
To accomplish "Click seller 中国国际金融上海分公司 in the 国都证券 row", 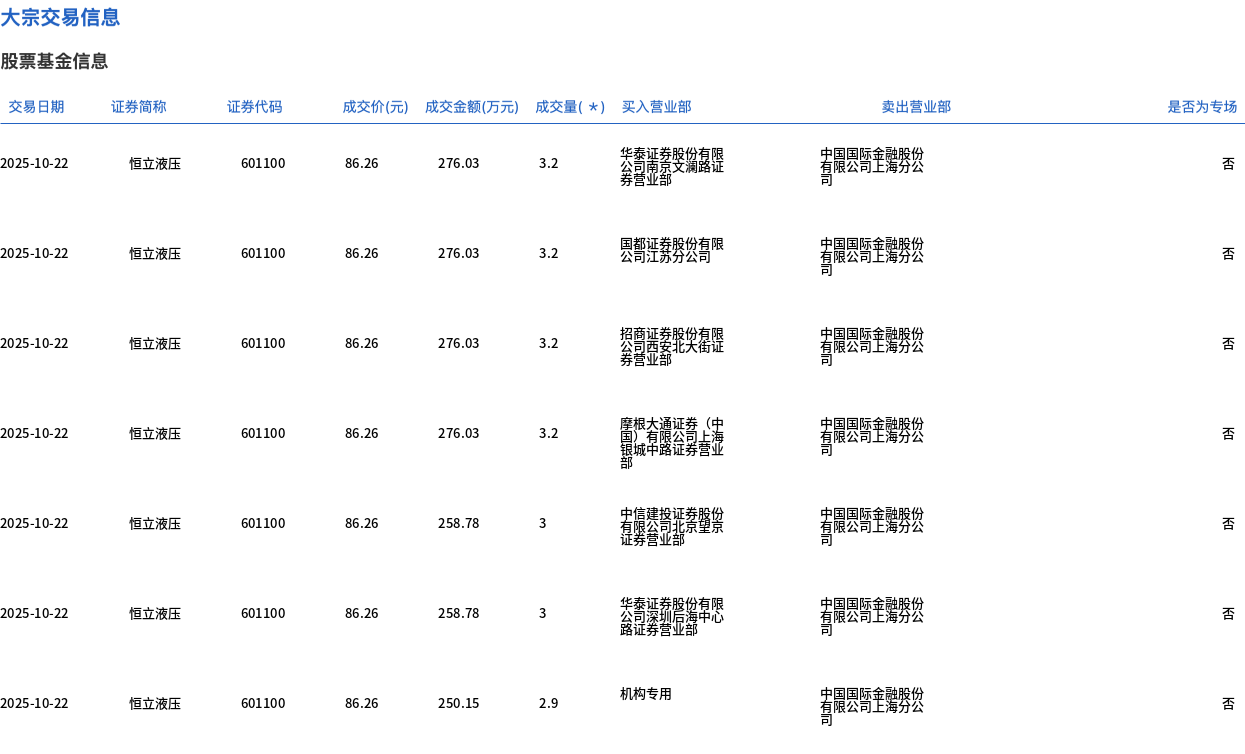I will [872, 257].
